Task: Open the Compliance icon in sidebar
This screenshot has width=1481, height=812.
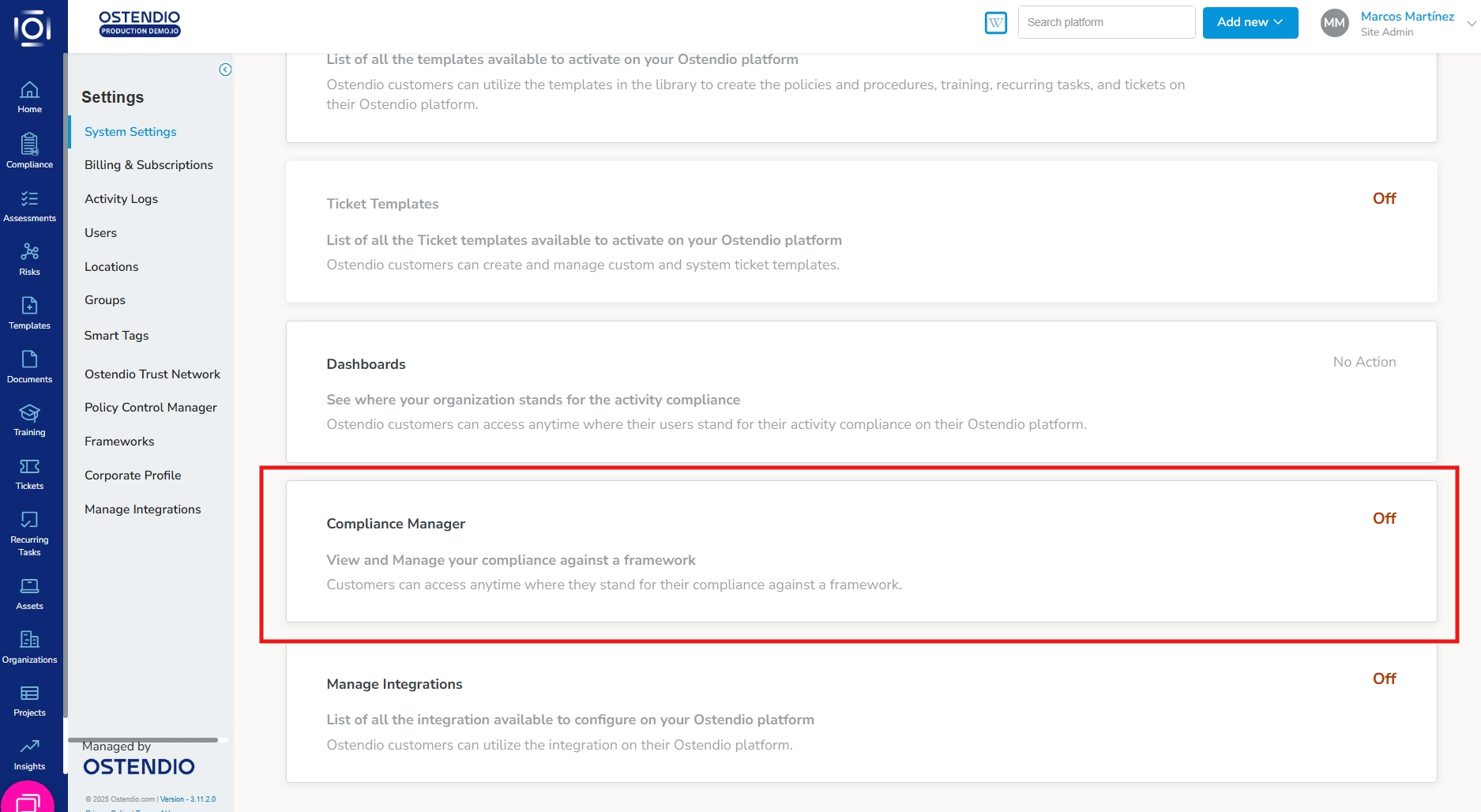Action: click(x=29, y=150)
